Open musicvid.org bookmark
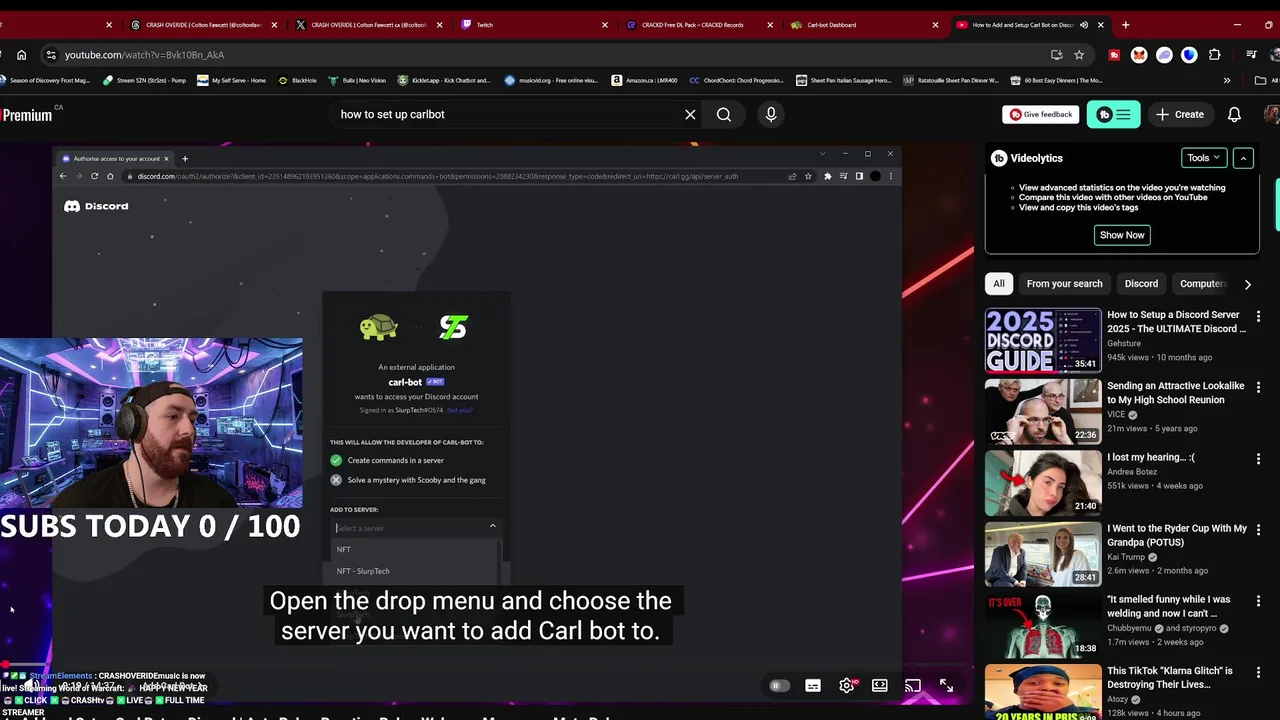 [551, 80]
